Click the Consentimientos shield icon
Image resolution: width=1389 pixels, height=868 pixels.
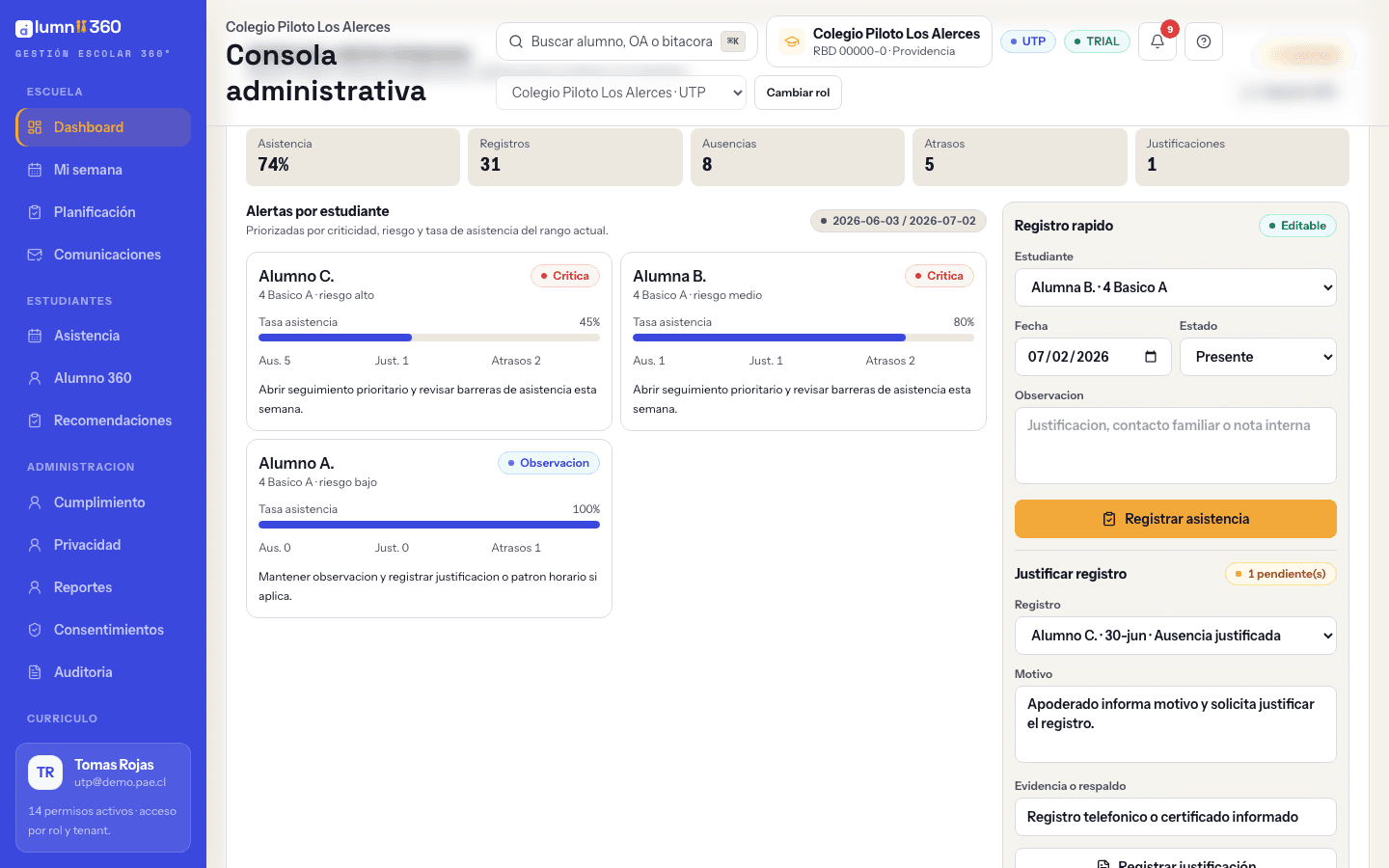click(35, 630)
